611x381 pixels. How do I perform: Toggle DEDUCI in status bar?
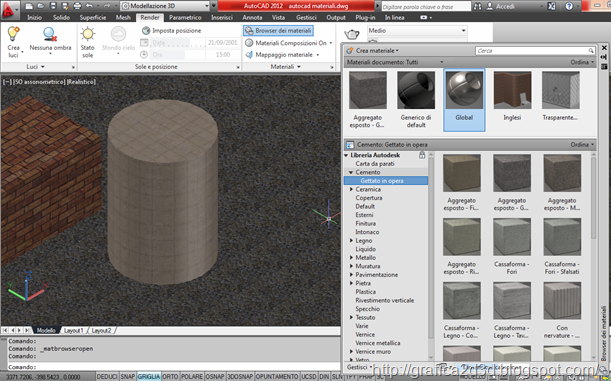107,376
